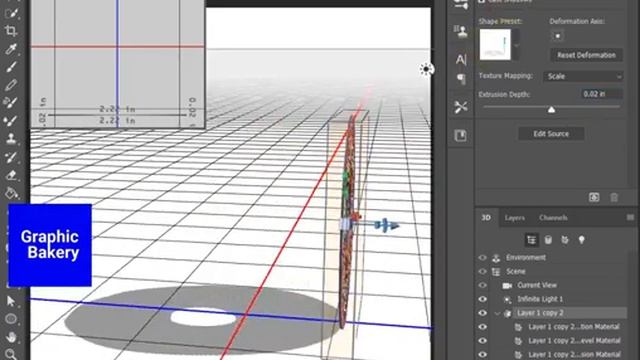This screenshot has width=640, height=360.
Task: Click Reset Deformation button
Action: [586, 55]
